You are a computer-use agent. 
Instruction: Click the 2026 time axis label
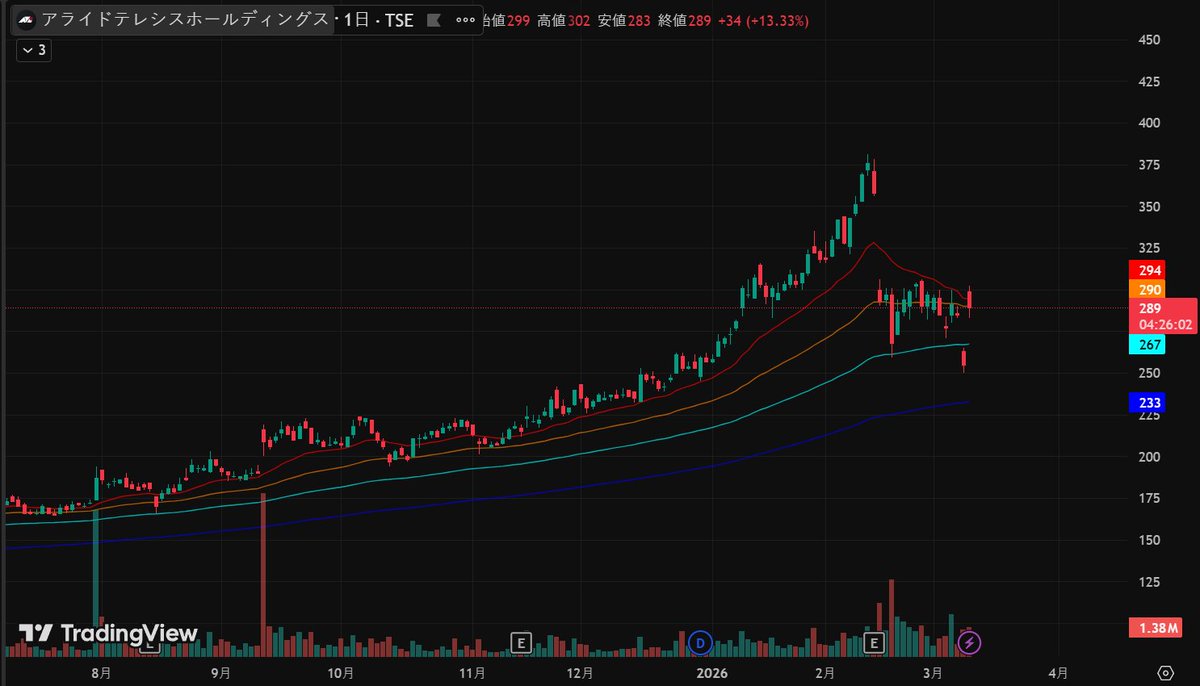(x=713, y=671)
